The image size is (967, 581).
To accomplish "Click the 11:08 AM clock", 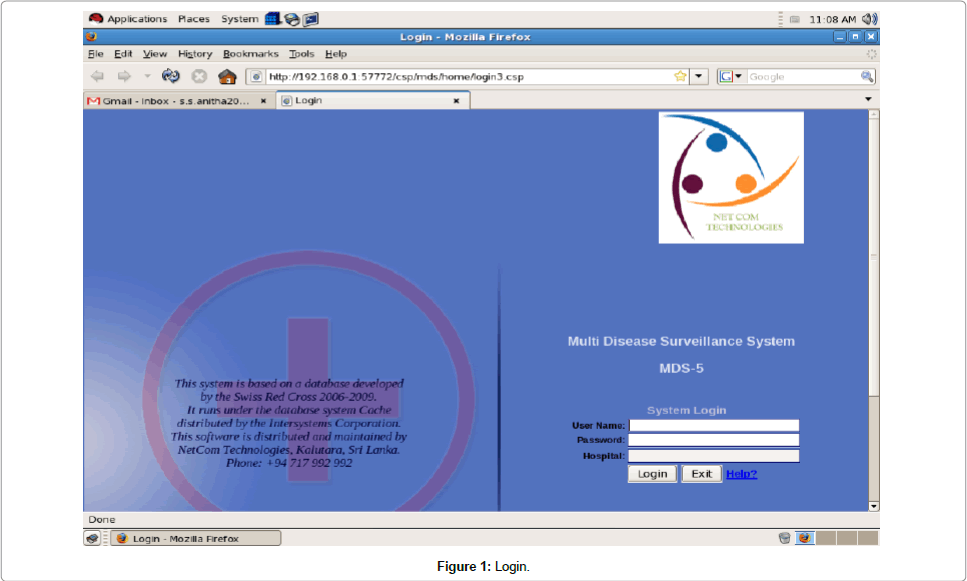I will tap(833, 19).
